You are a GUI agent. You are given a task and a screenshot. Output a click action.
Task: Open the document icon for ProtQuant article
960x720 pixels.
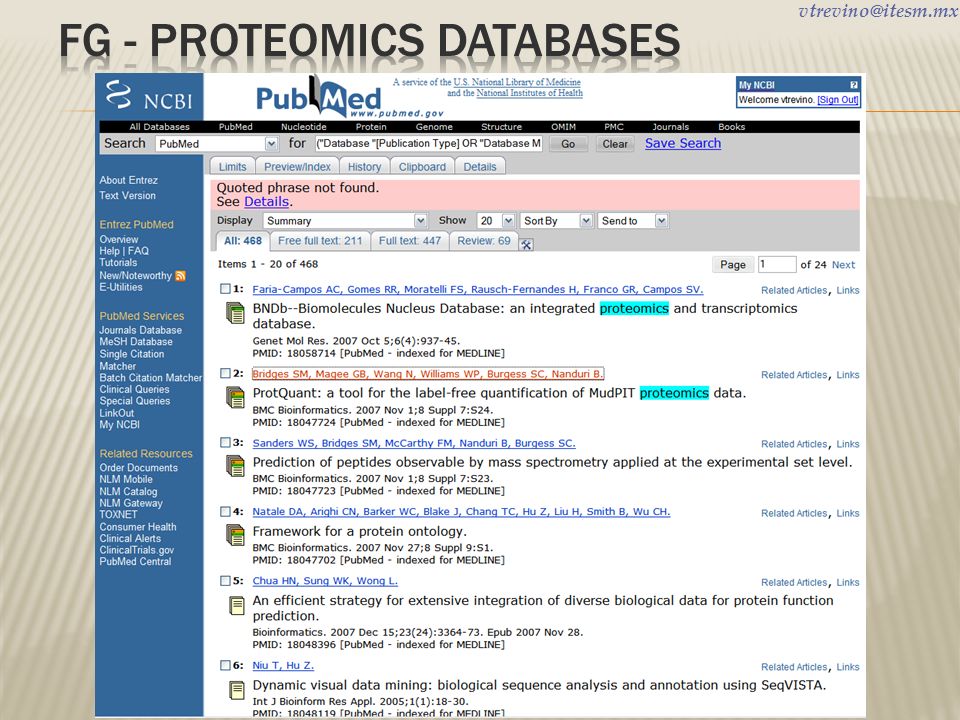tap(235, 397)
